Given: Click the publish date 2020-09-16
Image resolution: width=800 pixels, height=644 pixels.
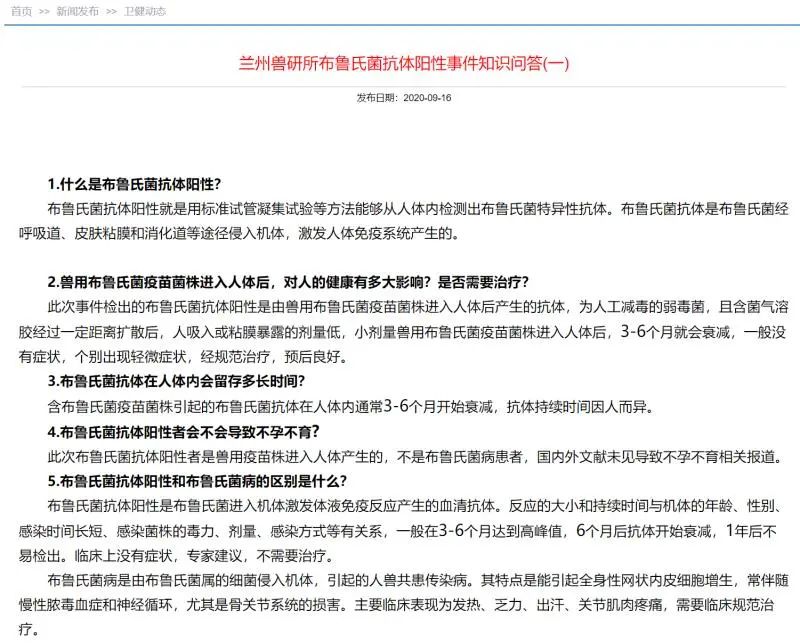Looking at the screenshot, I should click(x=430, y=100).
